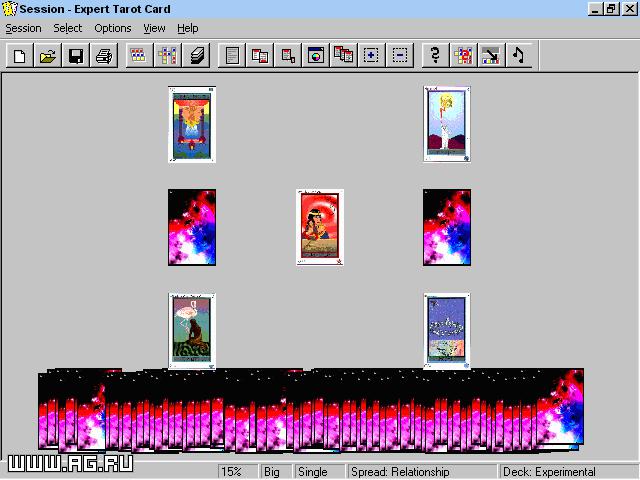The width and height of the screenshot is (640, 480).
Task: Click the question mark help icon
Action: 436,56
